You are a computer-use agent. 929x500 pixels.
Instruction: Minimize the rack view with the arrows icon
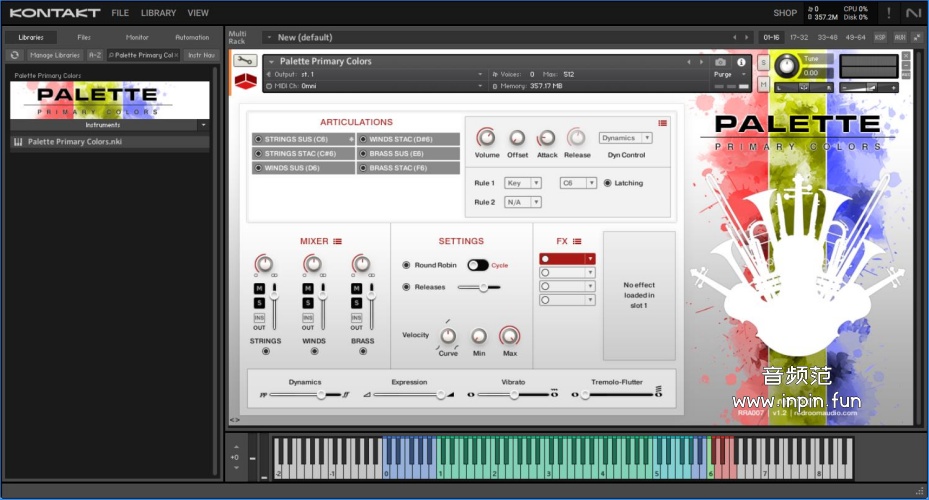pyautogui.click(x=918, y=37)
